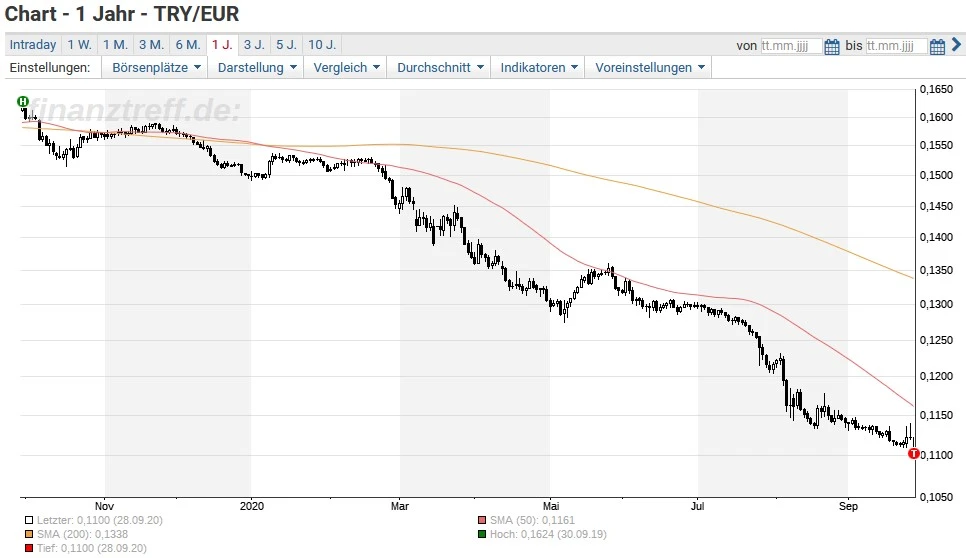The width and height of the screenshot is (966, 558).
Task: Click the 'Hoch: 0,1624 (30.09.19)' legend text
Action: click(548, 535)
